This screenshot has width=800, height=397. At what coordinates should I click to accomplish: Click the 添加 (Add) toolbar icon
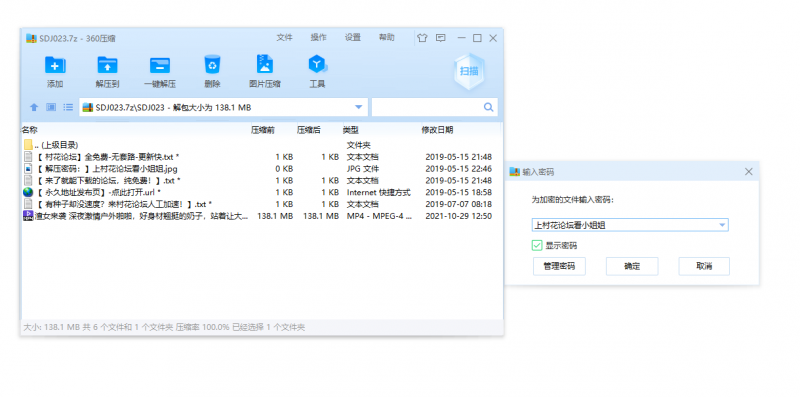tap(55, 65)
